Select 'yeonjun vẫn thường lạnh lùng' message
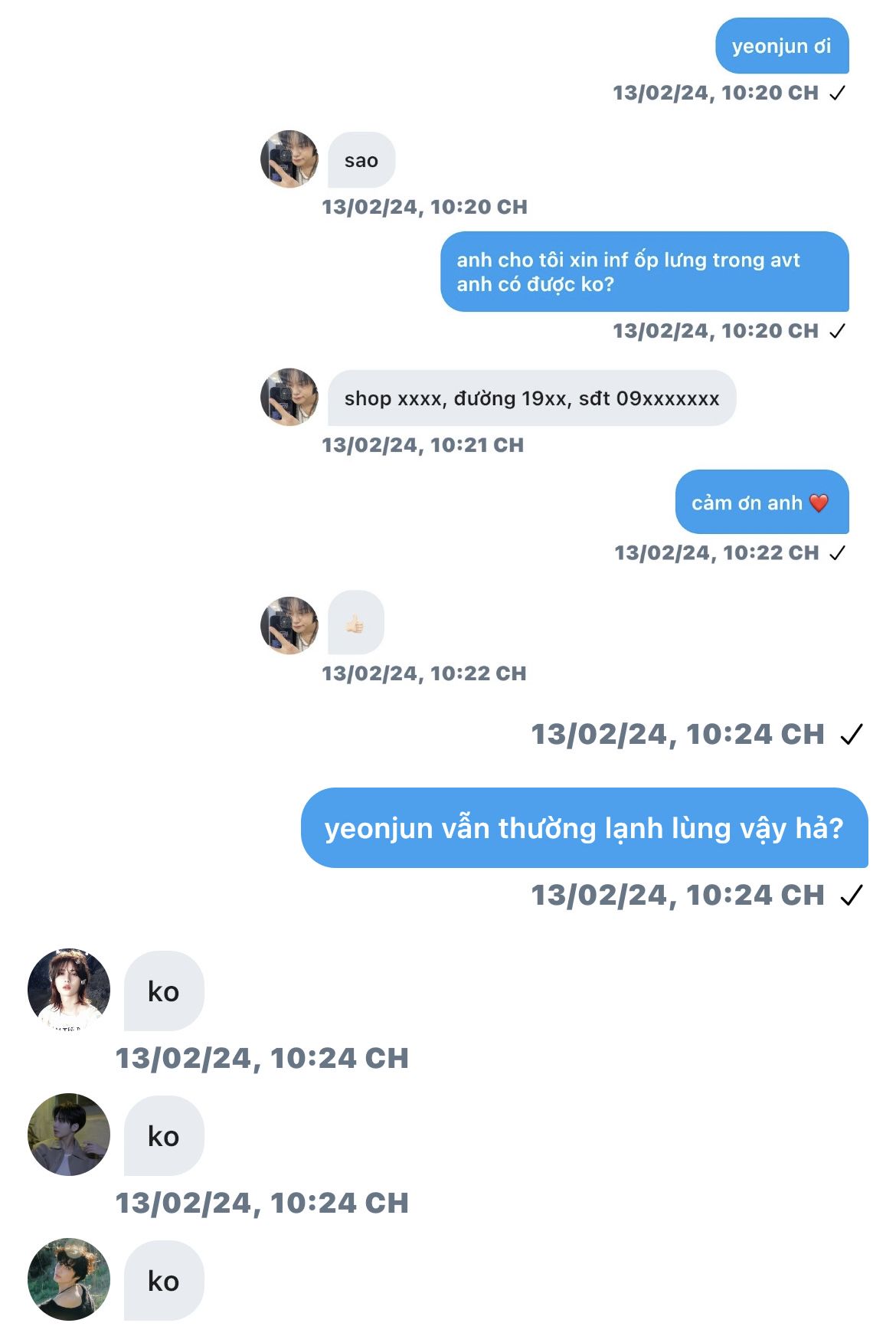896x1333 pixels. [x=584, y=828]
